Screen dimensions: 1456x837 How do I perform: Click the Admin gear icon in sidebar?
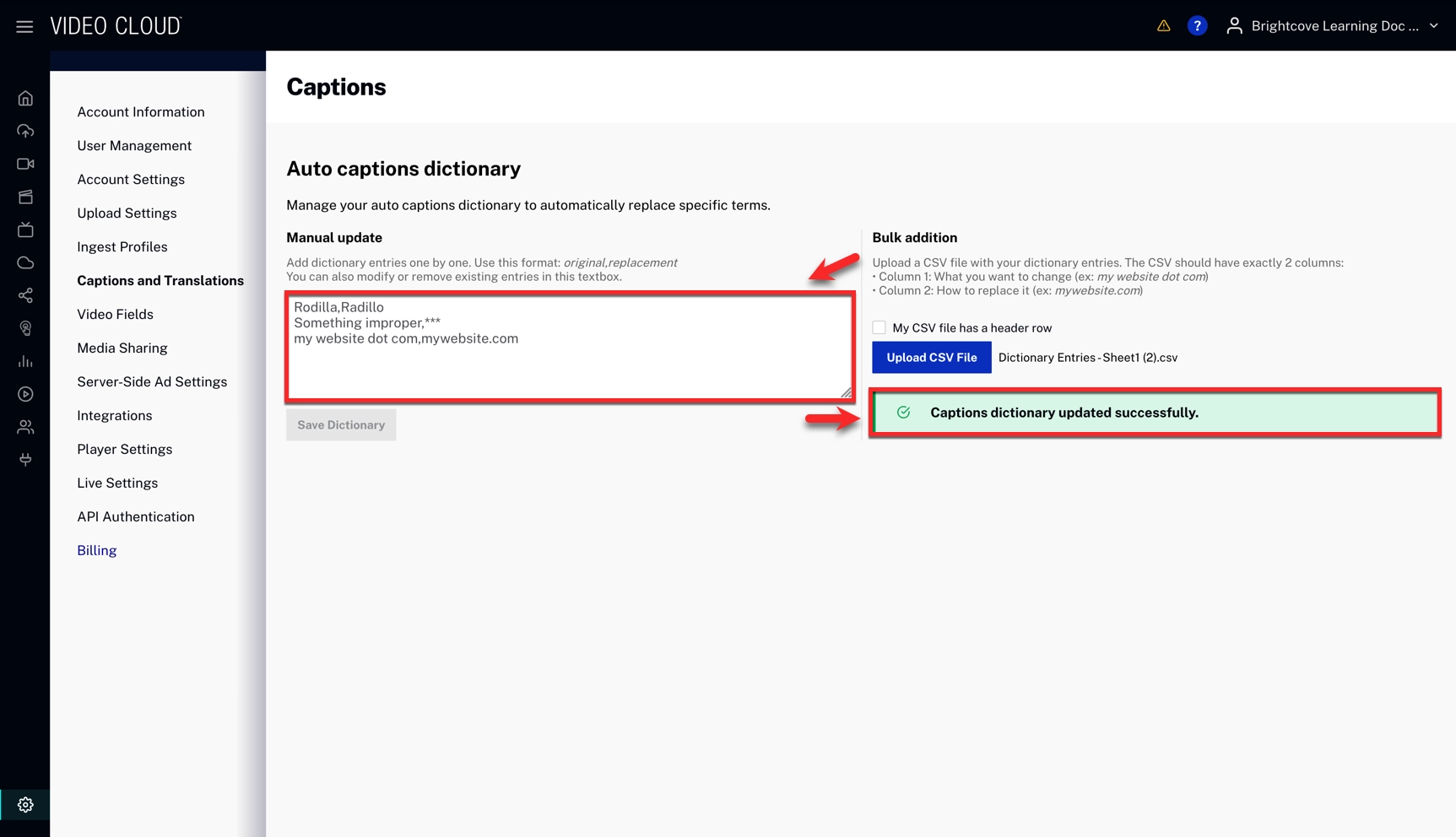tap(25, 805)
